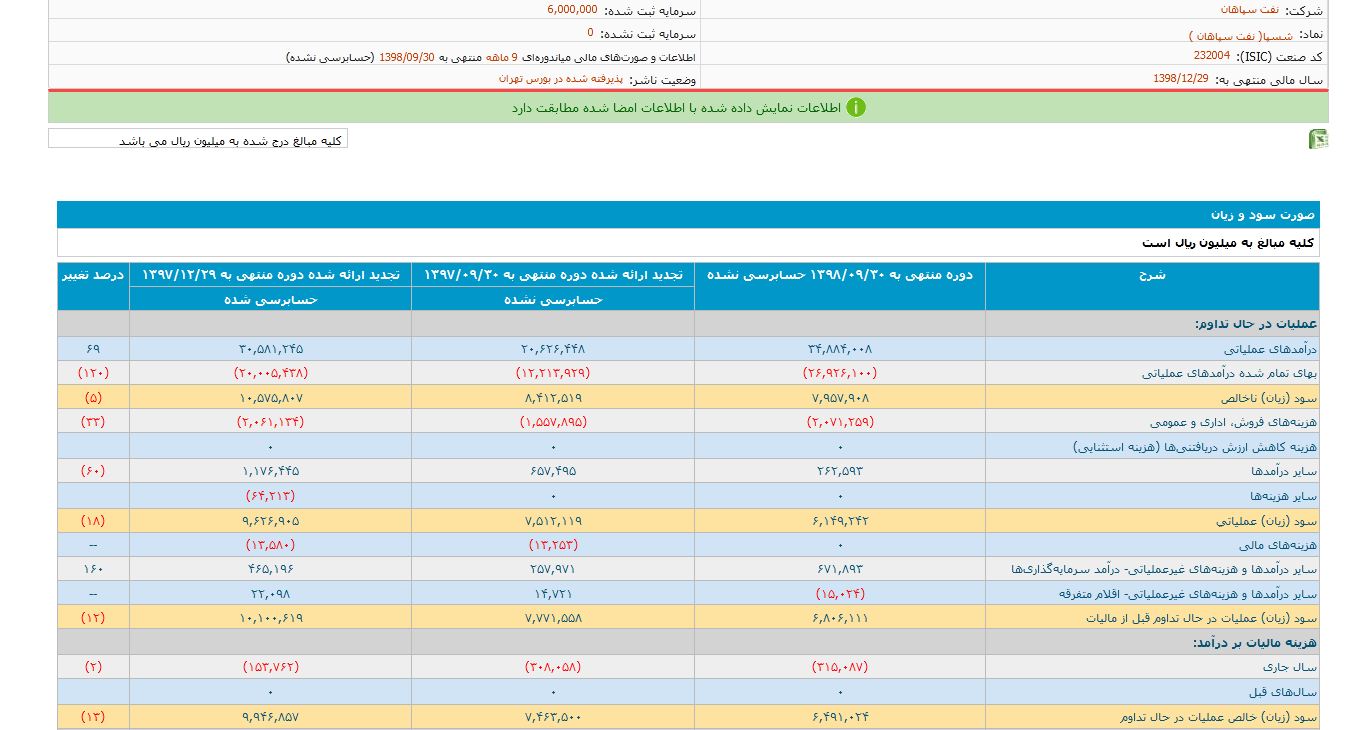
Task: Click the row label 'عملیات در حال تداوم:'
Action: point(1256,324)
